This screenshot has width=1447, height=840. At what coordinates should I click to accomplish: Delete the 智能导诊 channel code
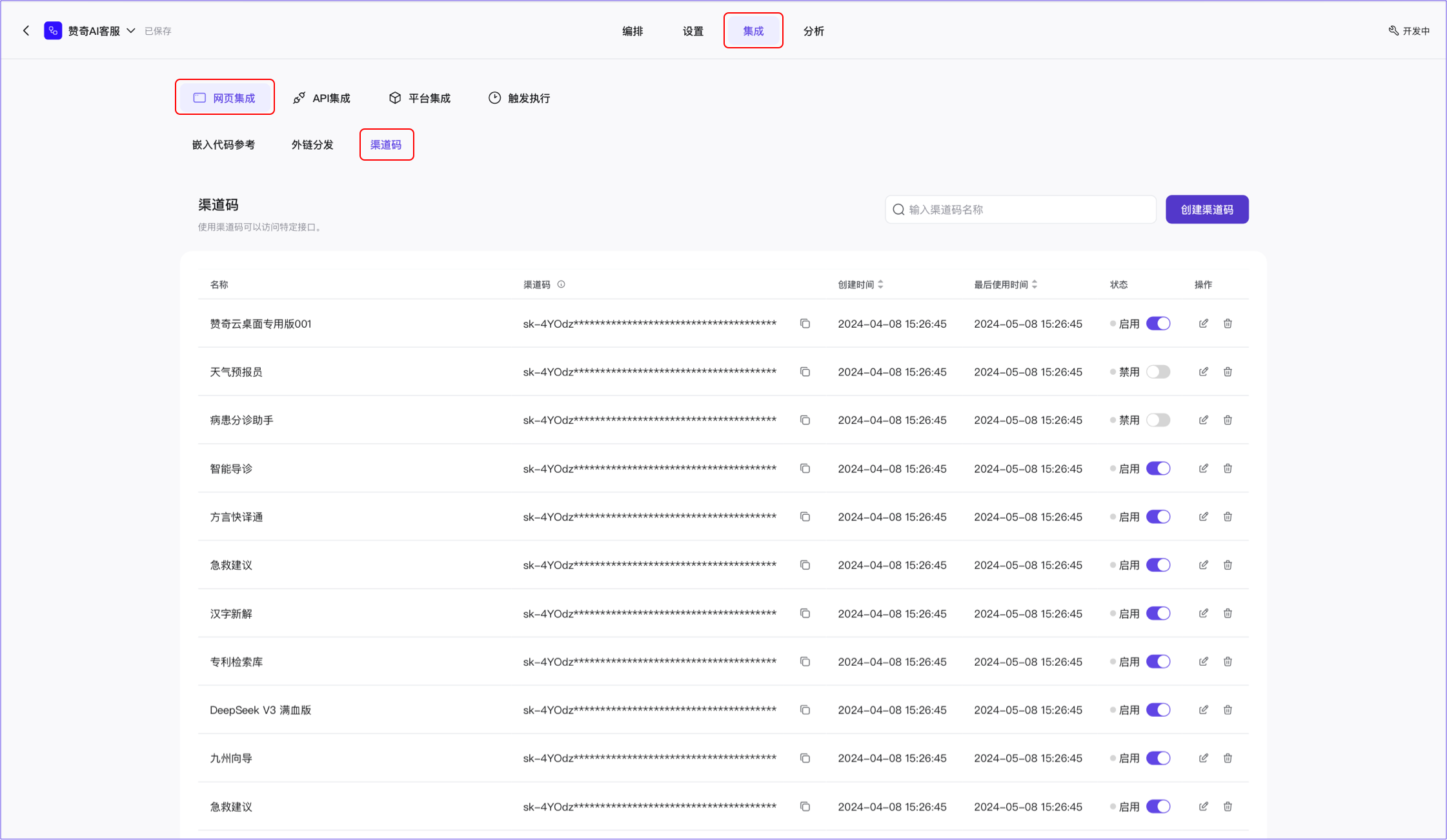pyautogui.click(x=1228, y=468)
